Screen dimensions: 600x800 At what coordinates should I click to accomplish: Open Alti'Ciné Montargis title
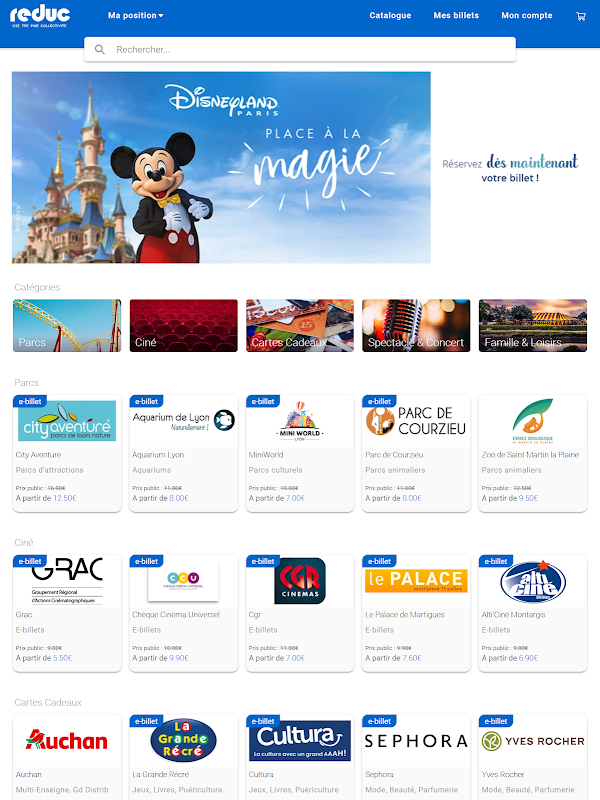[513, 615]
